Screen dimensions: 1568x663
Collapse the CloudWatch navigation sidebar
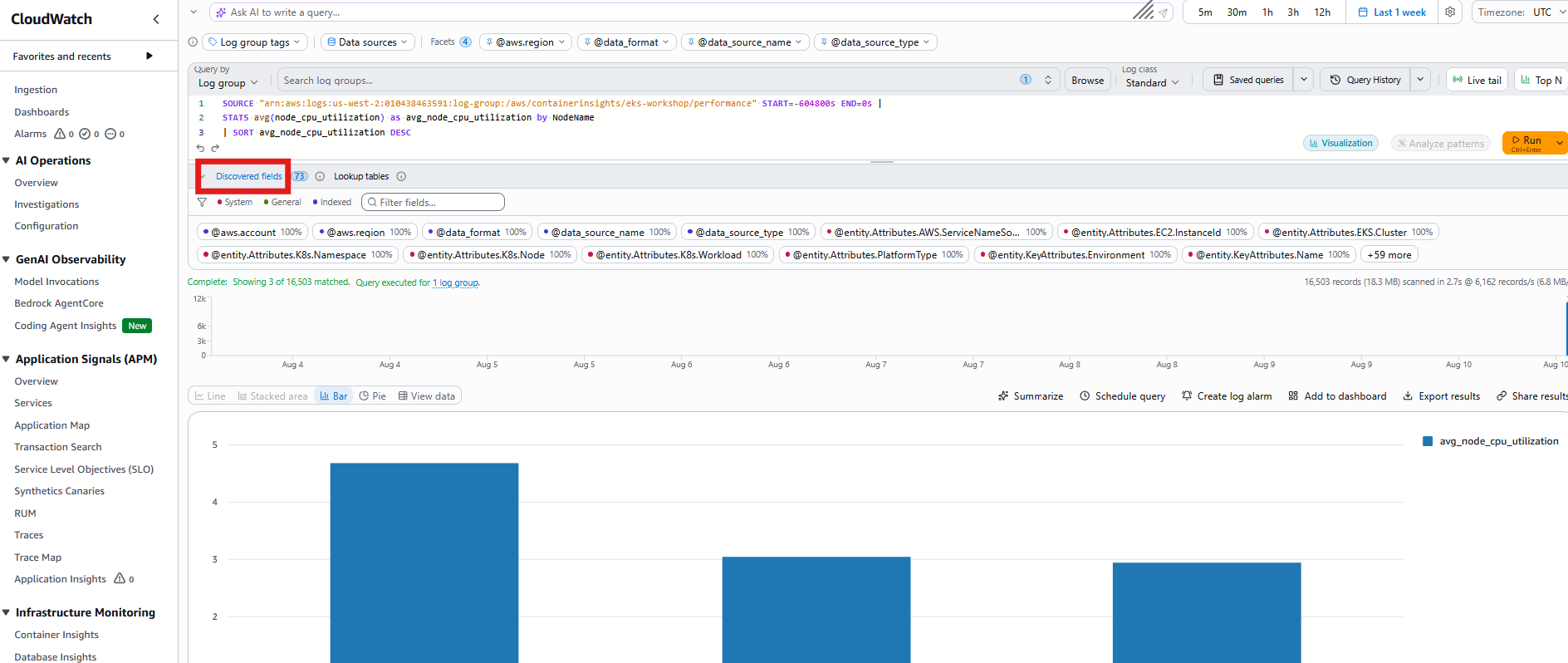point(156,19)
